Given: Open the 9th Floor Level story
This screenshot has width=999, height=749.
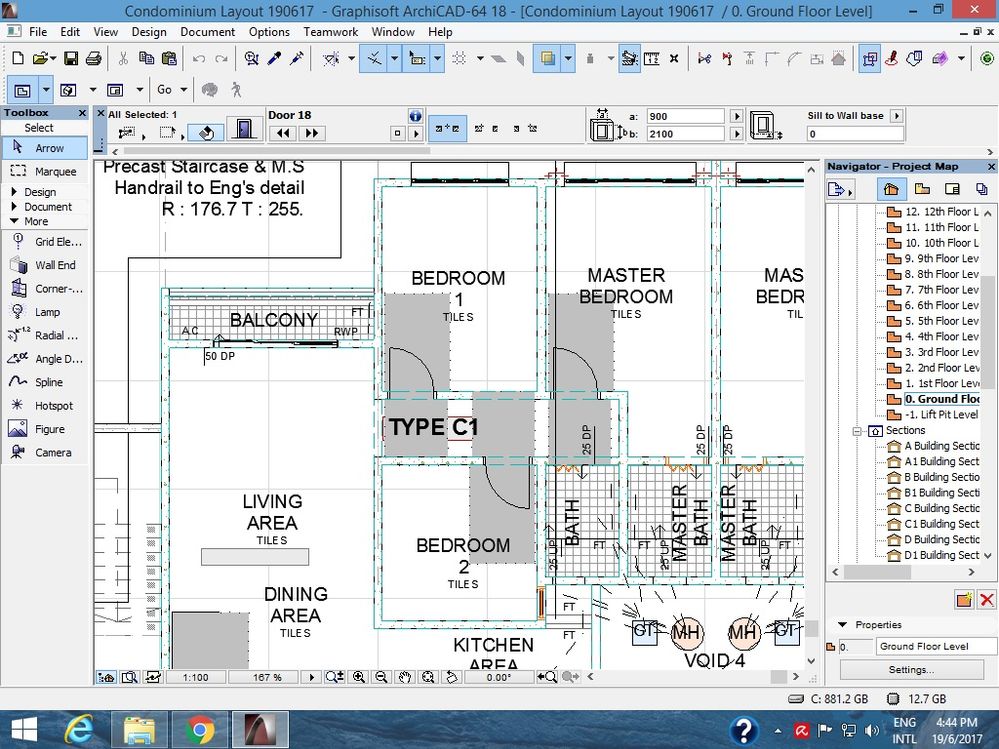Looking at the screenshot, I should [x=940, y=259].
